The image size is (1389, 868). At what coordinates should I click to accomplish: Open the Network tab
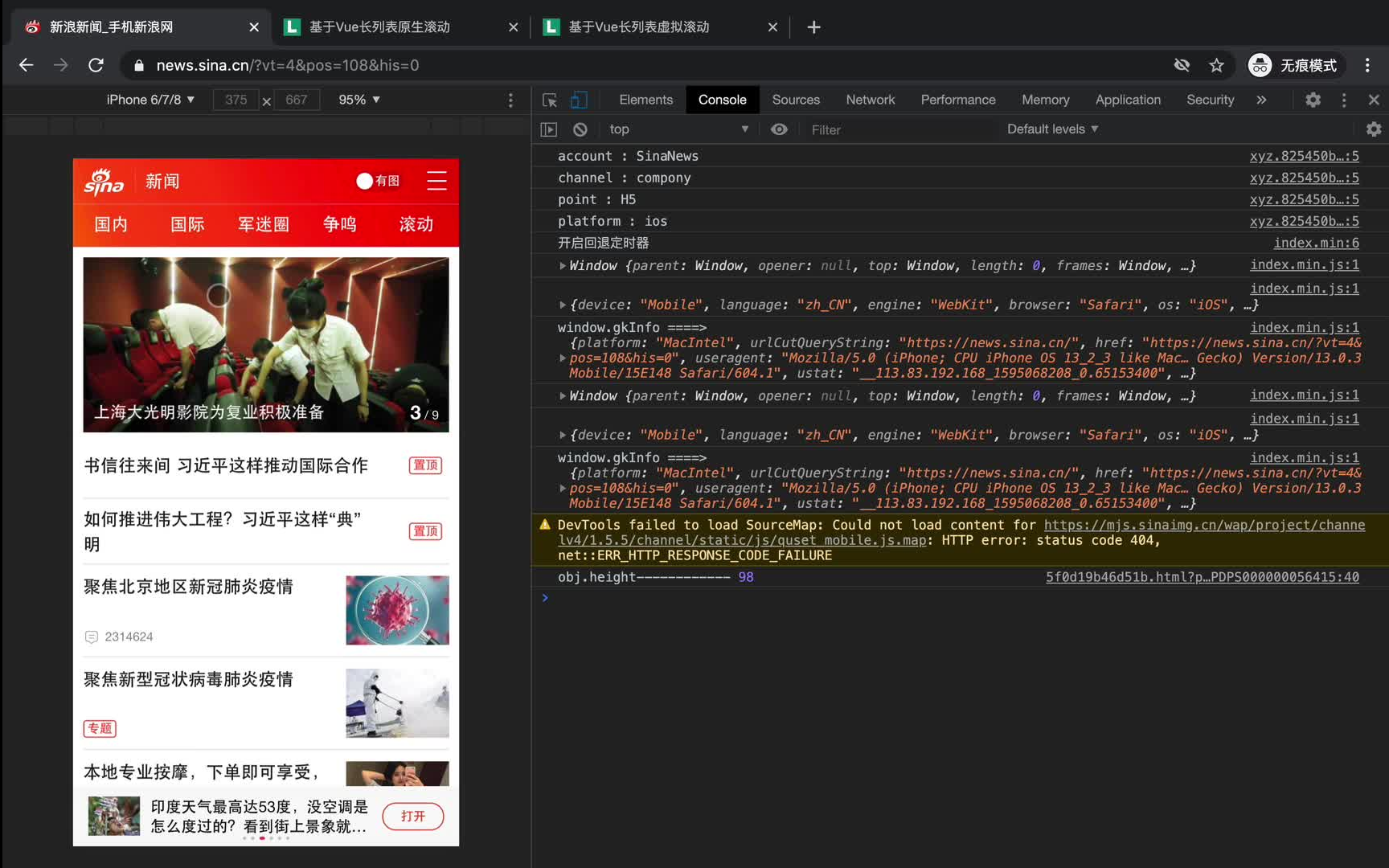pyautogui.click(x=870, y=100)
